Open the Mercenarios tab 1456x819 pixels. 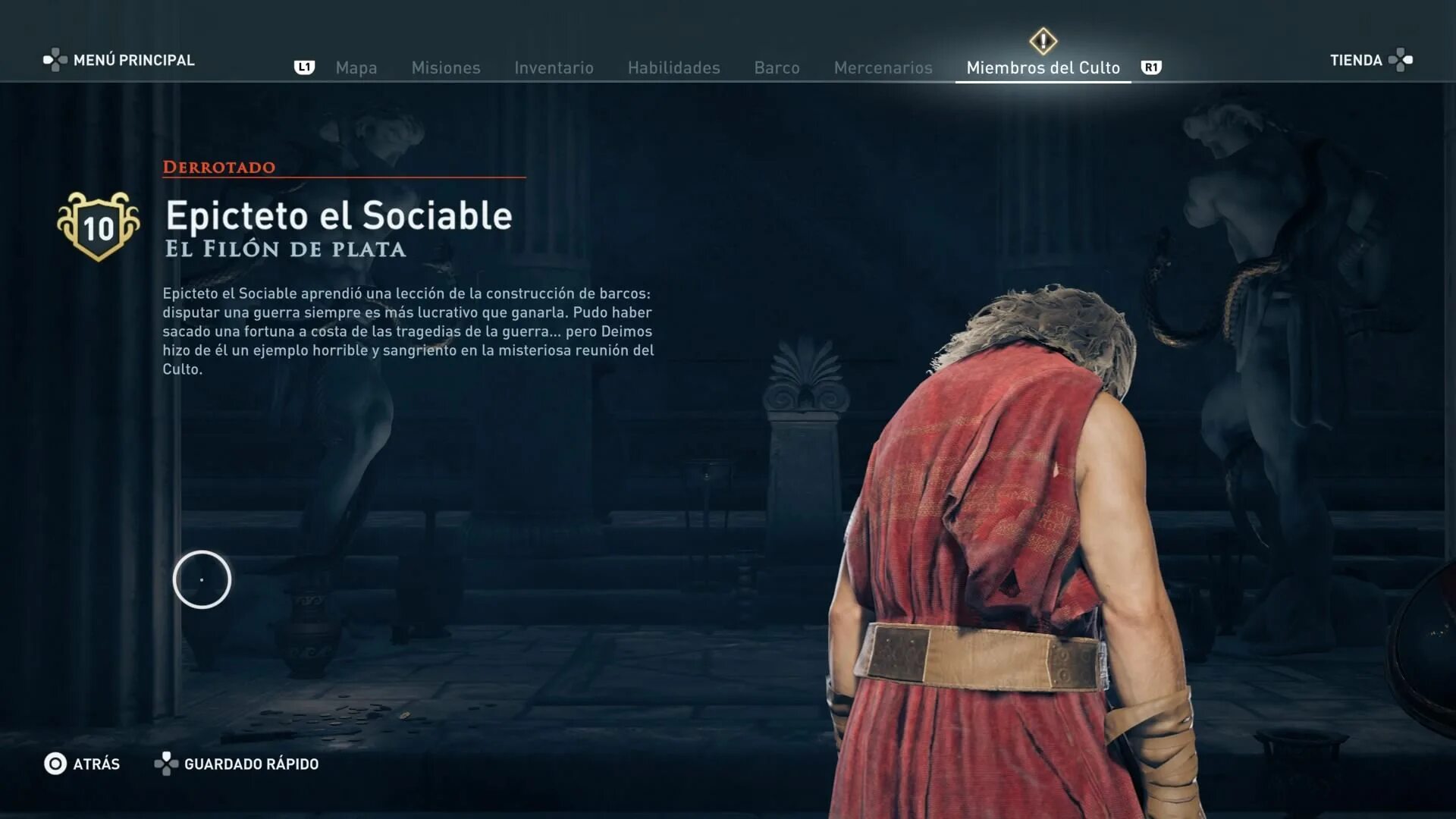tap(883, 67)
